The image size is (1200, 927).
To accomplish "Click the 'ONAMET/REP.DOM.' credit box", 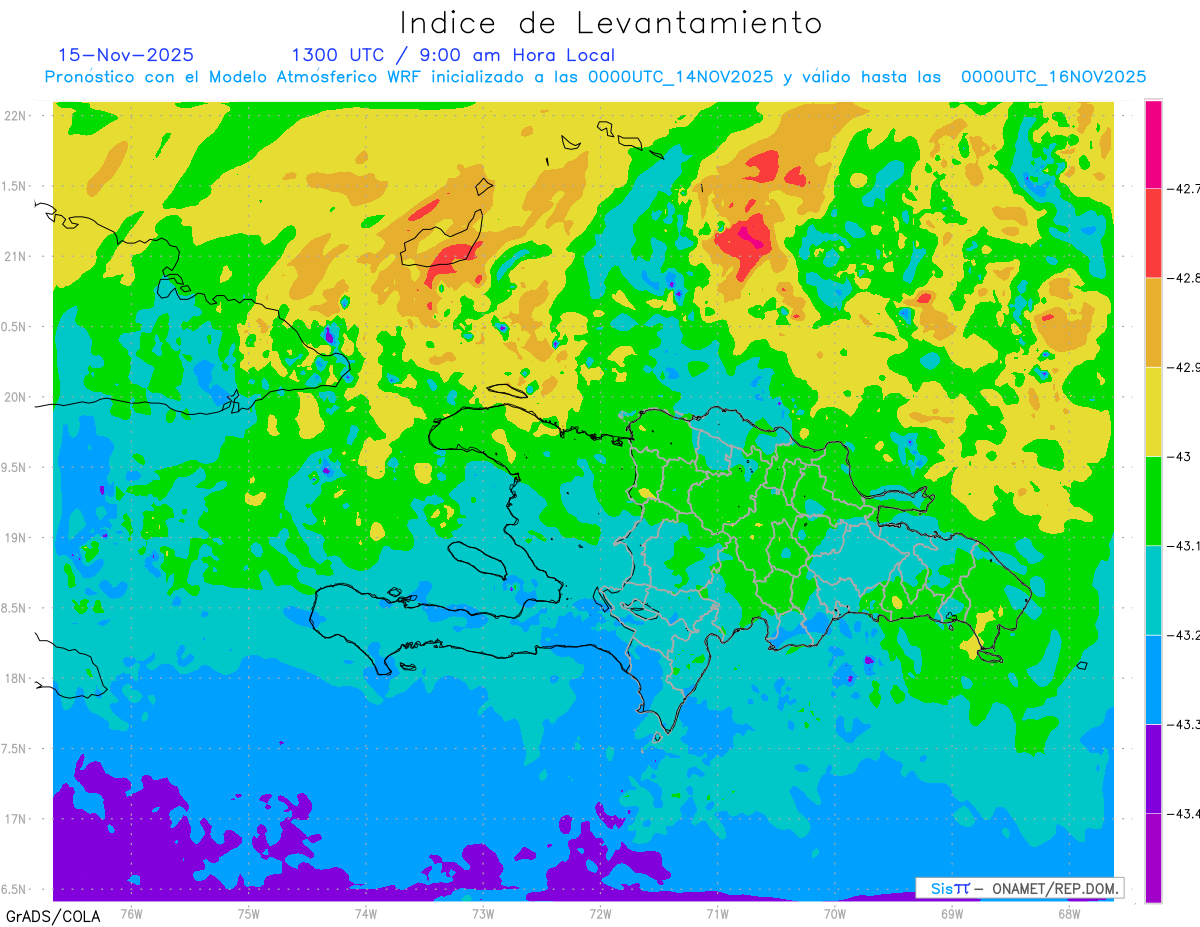I will (1019, 888).
